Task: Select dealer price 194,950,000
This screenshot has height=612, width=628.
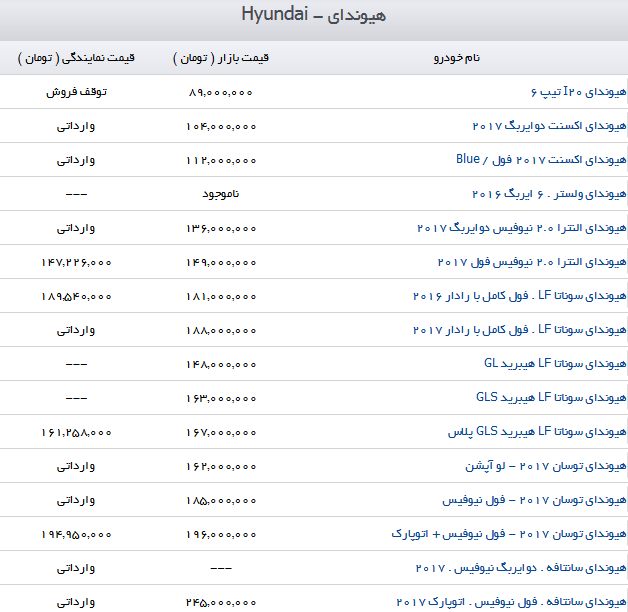Action: pyautogui.click(x=76, y=535)
